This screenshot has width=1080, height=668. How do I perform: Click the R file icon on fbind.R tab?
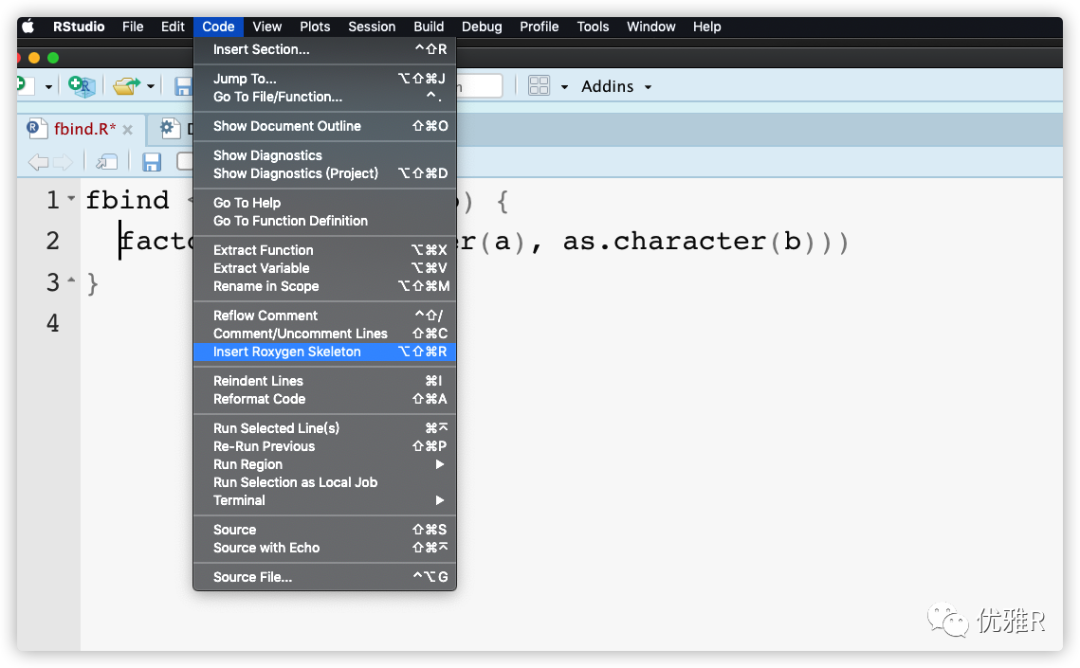(36, 129)
